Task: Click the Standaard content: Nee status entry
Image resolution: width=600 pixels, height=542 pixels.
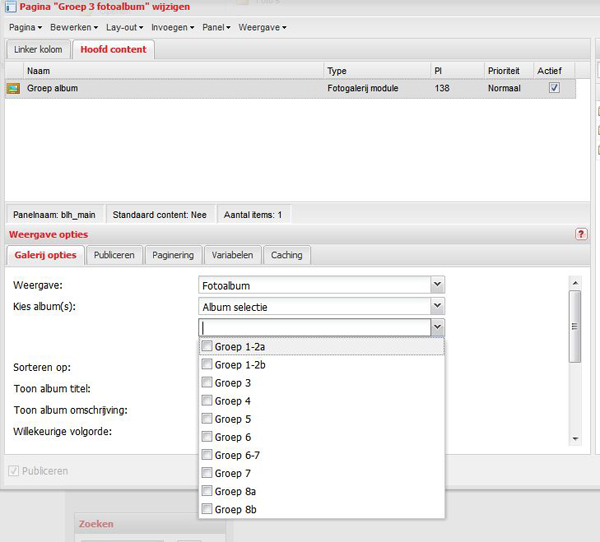Action: (x=160, y=215)
